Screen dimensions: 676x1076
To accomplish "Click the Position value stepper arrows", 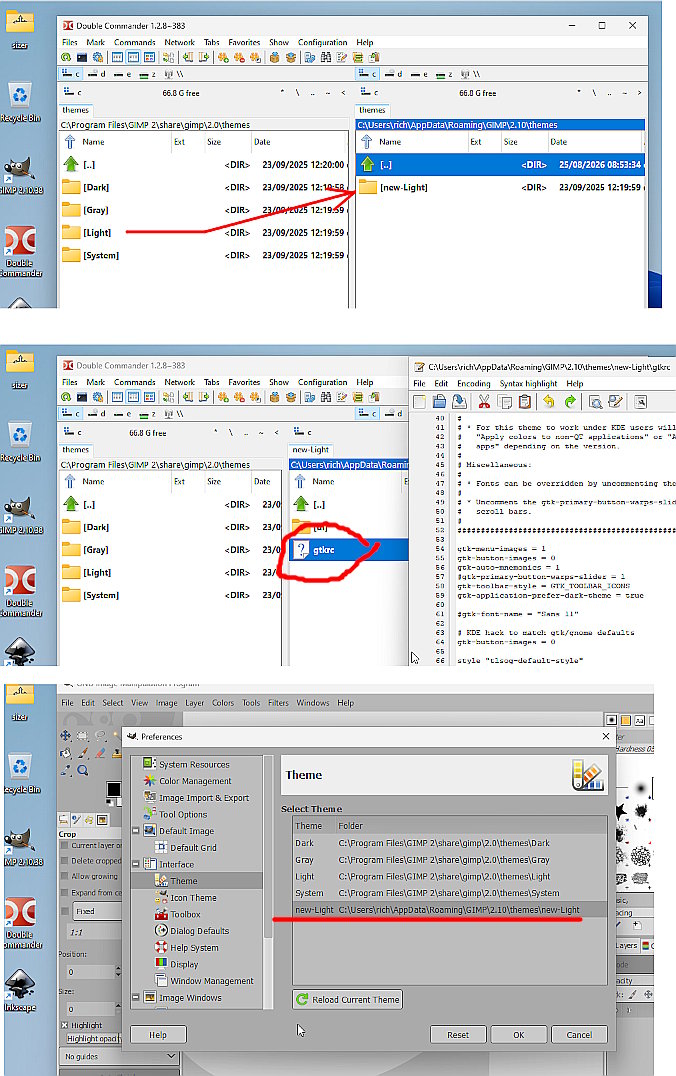I will [118, 972].
